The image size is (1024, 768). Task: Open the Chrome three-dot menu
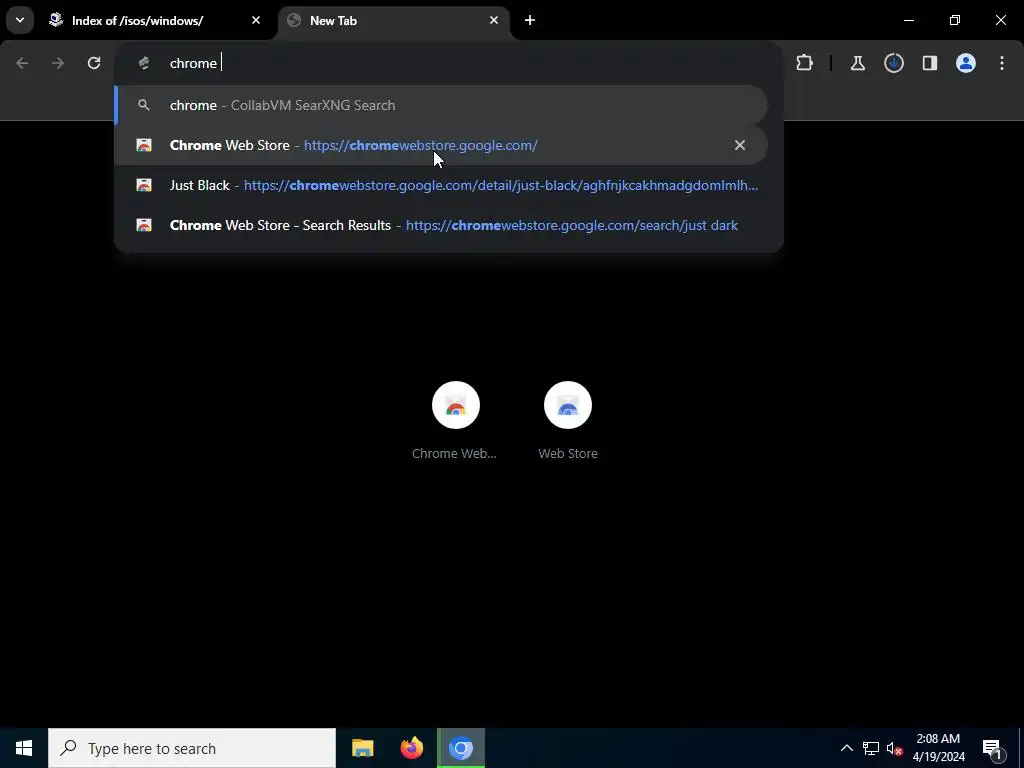1001,63
